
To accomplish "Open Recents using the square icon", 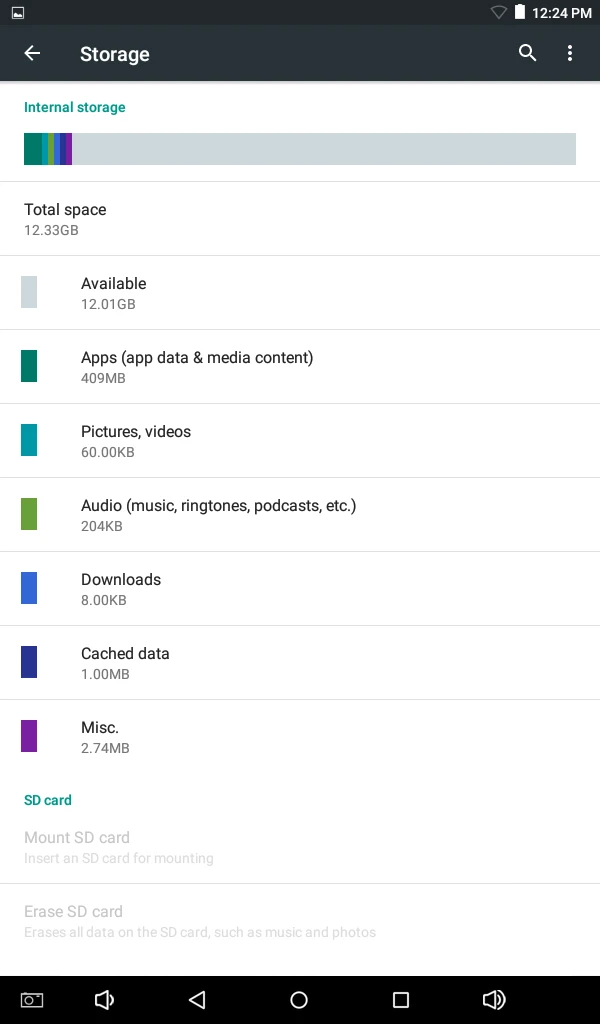I will coord(399,998).
